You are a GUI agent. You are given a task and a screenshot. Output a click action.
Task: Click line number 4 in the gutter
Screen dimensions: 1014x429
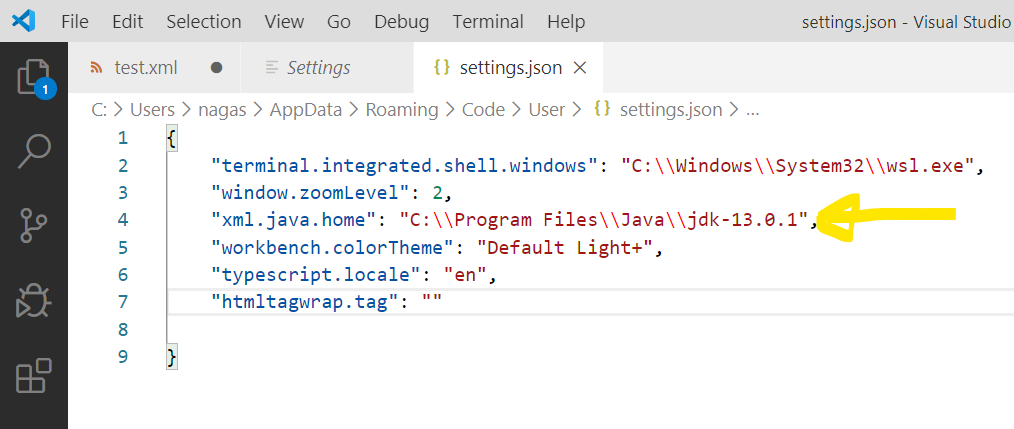tap(122, 219)
